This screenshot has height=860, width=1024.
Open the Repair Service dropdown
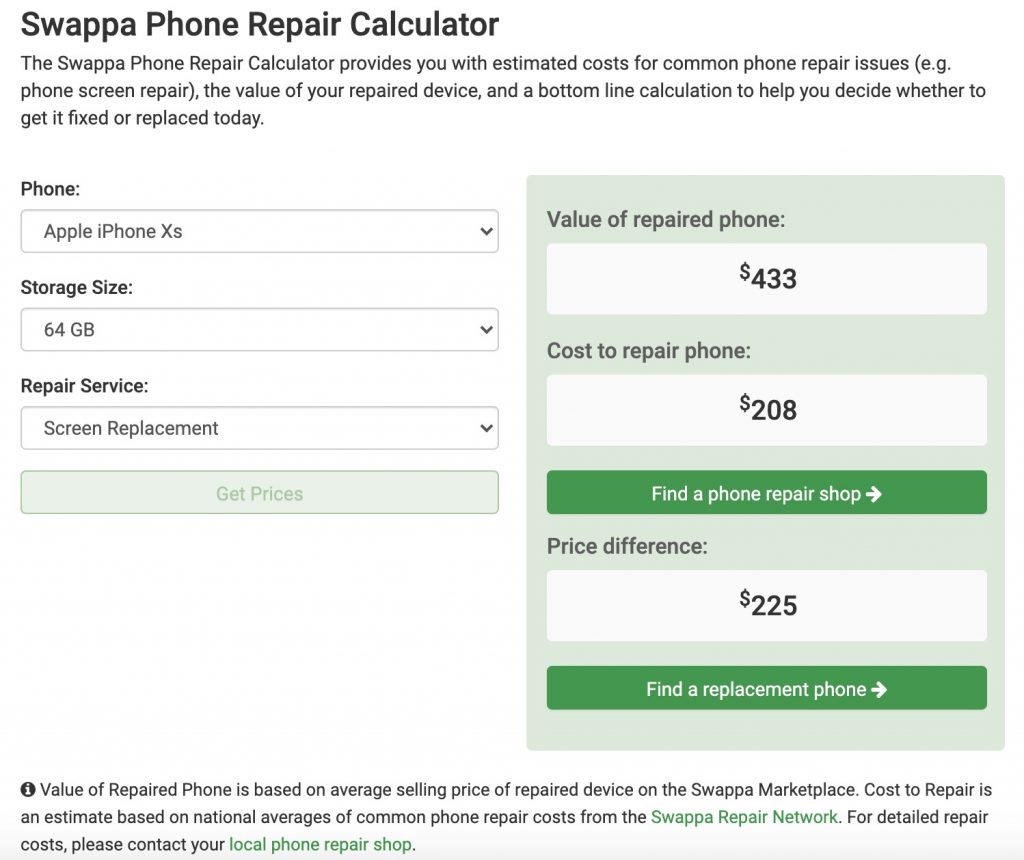point(259,428)
